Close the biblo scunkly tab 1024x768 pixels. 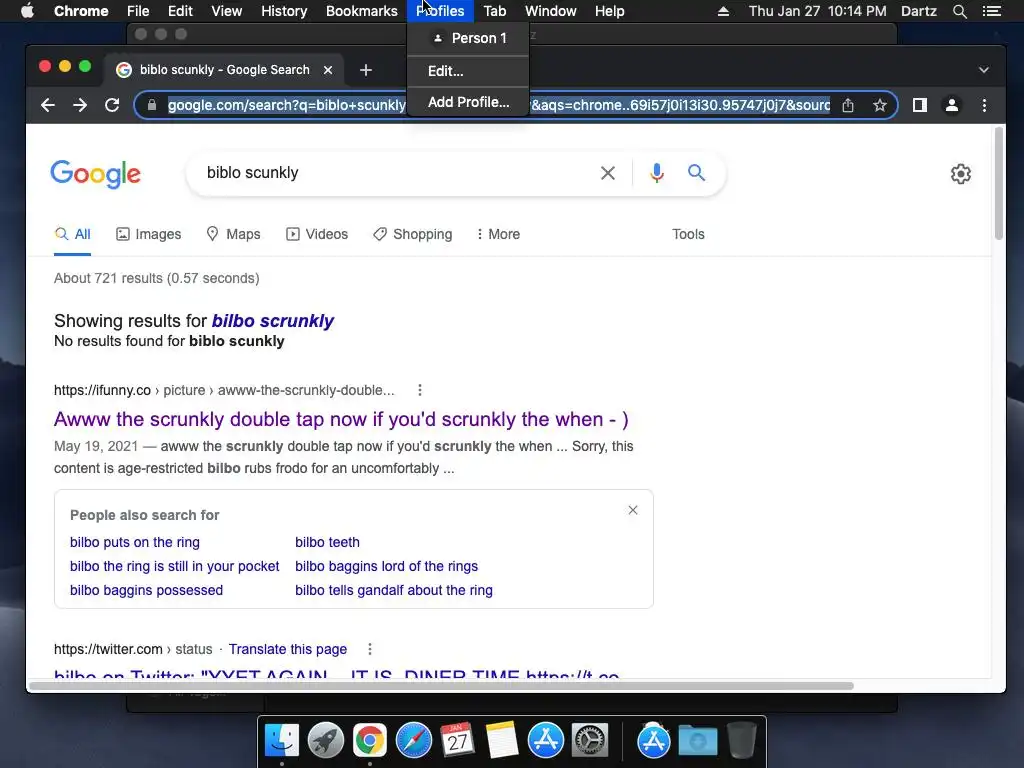[x=328, y=70]
